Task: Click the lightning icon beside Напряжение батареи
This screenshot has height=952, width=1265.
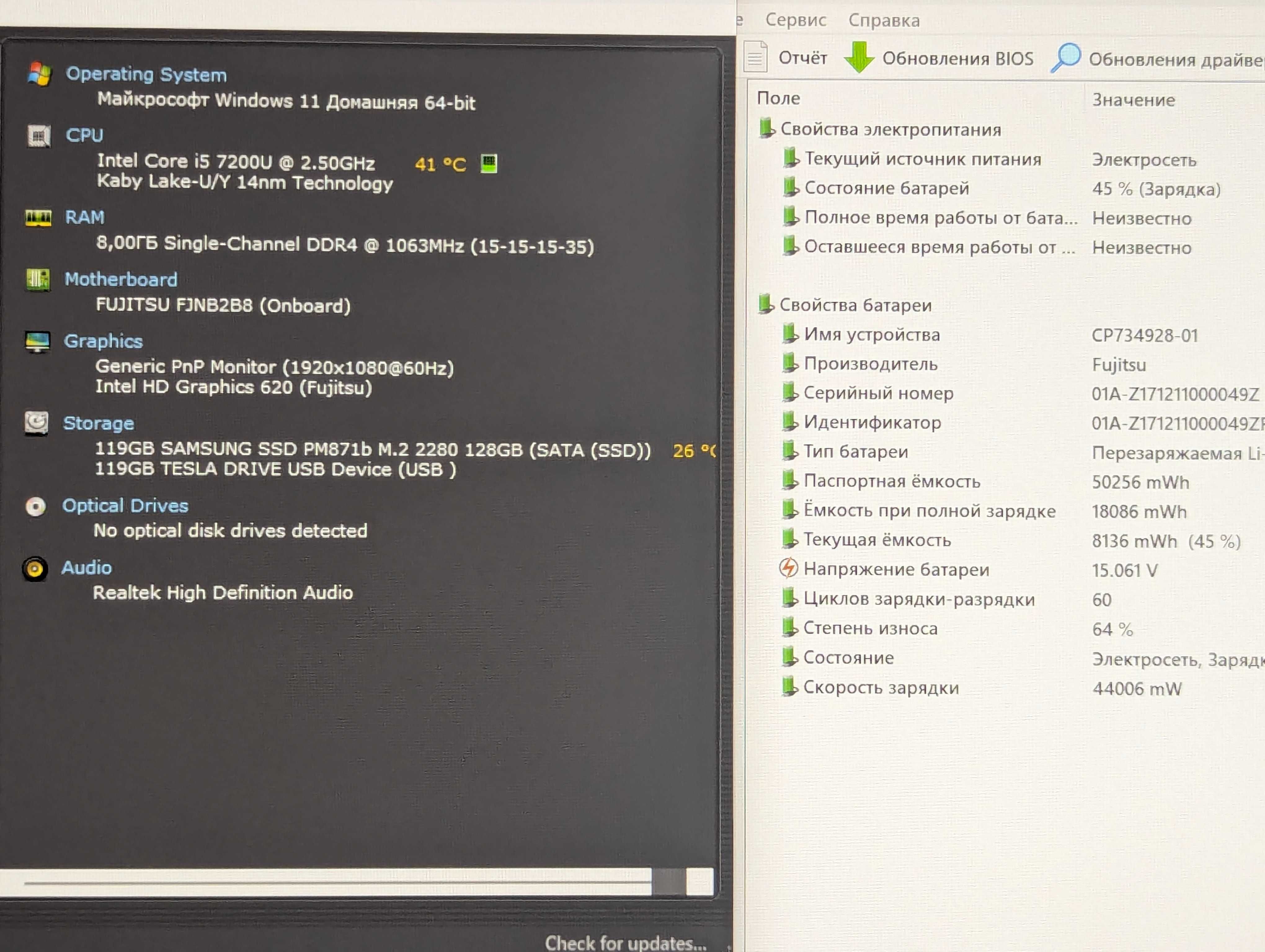Action: click(788, 568)
